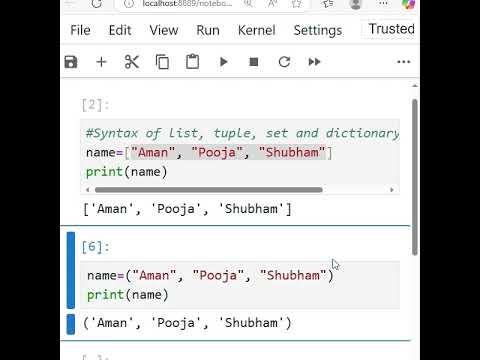
Task: Reload the browser page
Action: (x=97, y=4)
